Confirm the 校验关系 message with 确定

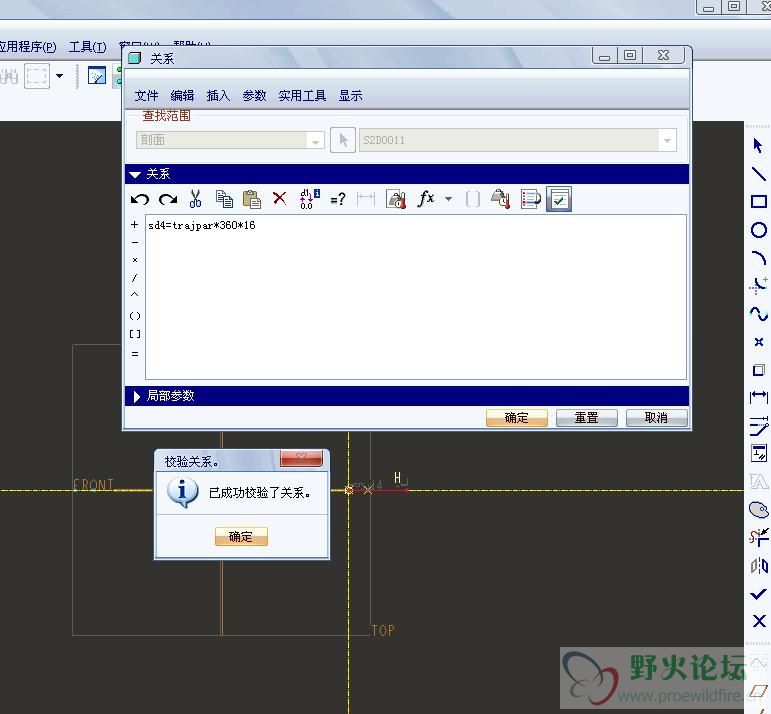pos(241,536)
